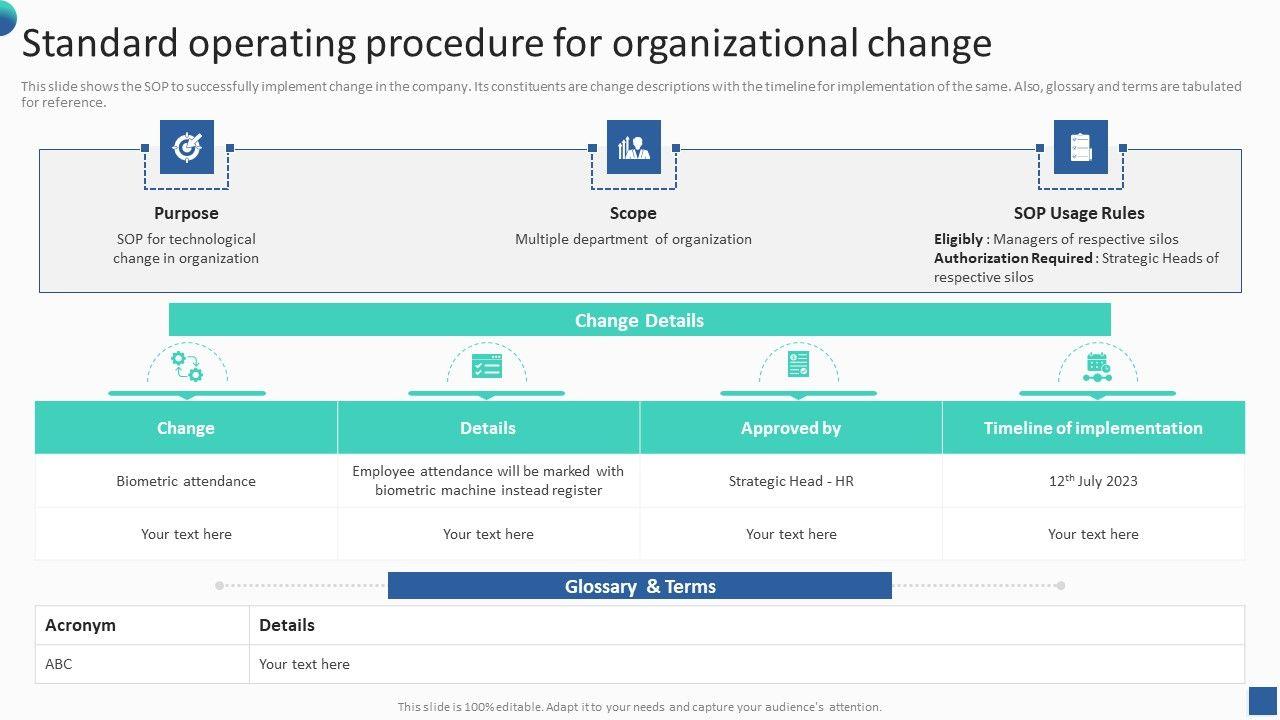Select the Strategic Head - HR cell
Image resolution: width=1280 pixels, height=720 pixels.
[x=791, y=481]
